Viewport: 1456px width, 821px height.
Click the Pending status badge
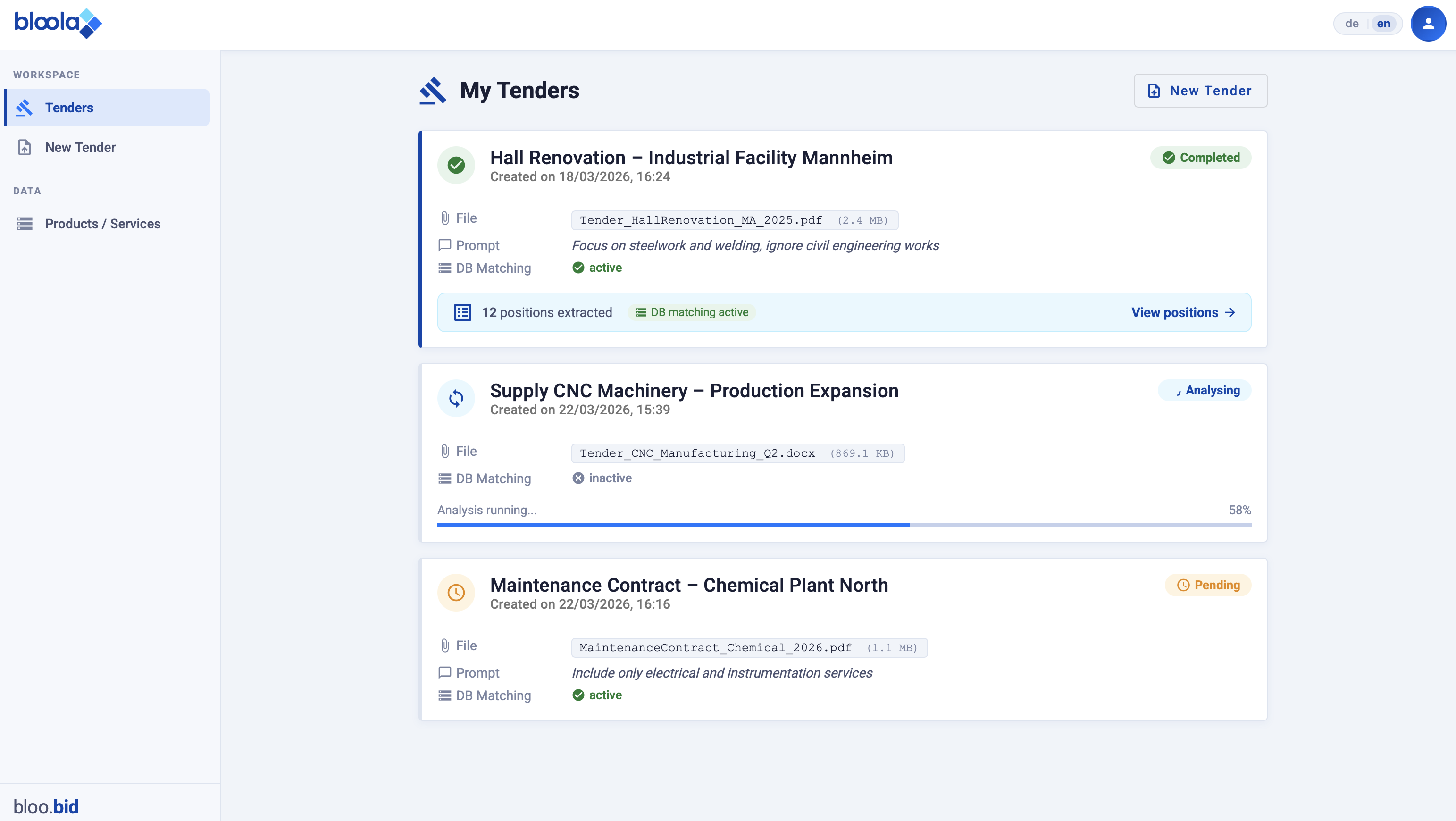(x=1208, y=585)
